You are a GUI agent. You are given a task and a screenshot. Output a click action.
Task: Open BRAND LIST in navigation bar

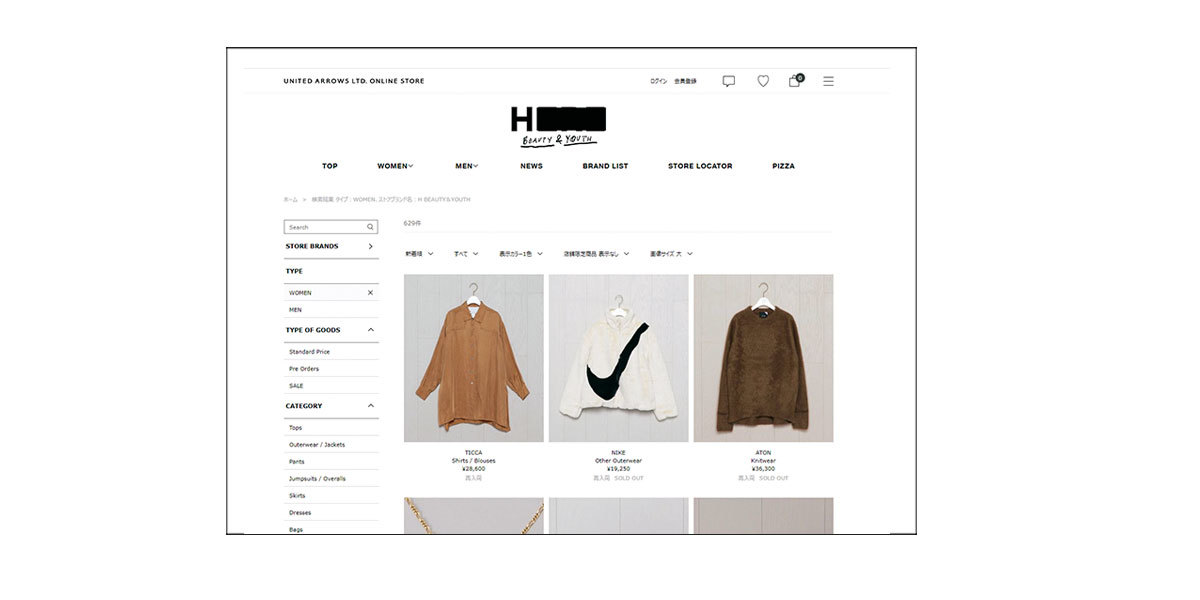(x=605, y=166)
